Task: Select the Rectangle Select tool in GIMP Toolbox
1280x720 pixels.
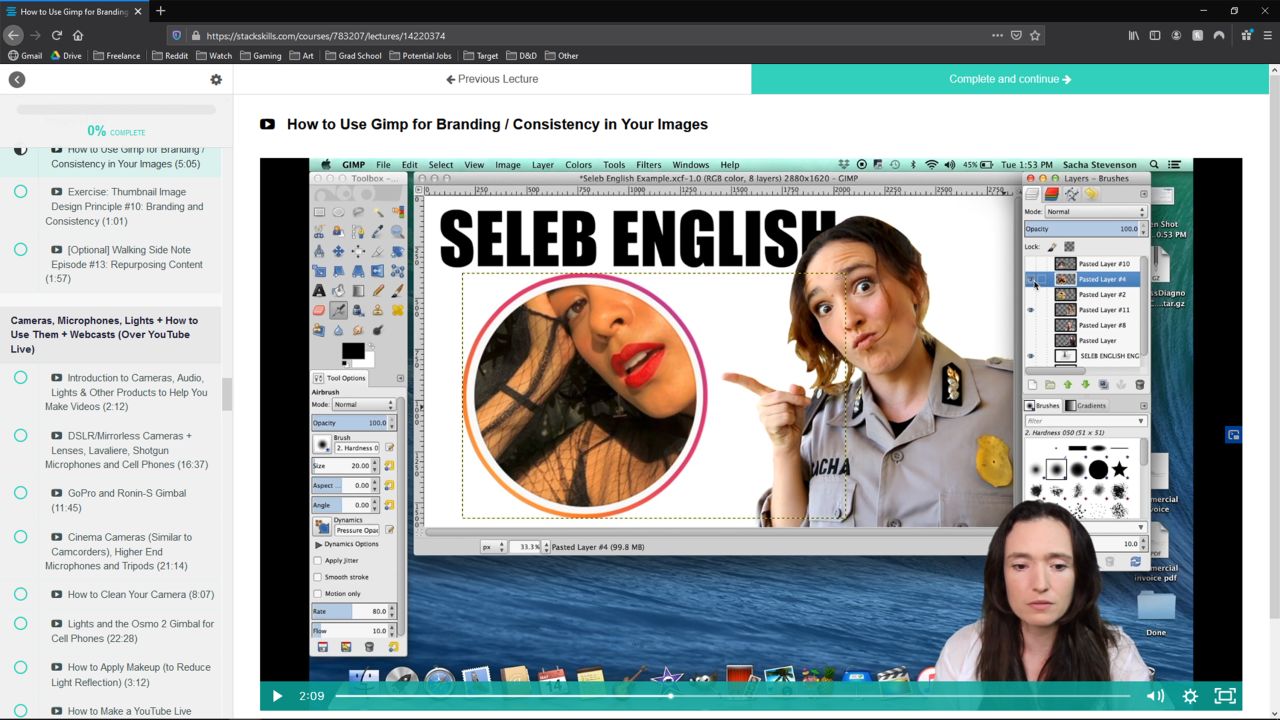Action: pyautogui.click(x=319, y=212)
